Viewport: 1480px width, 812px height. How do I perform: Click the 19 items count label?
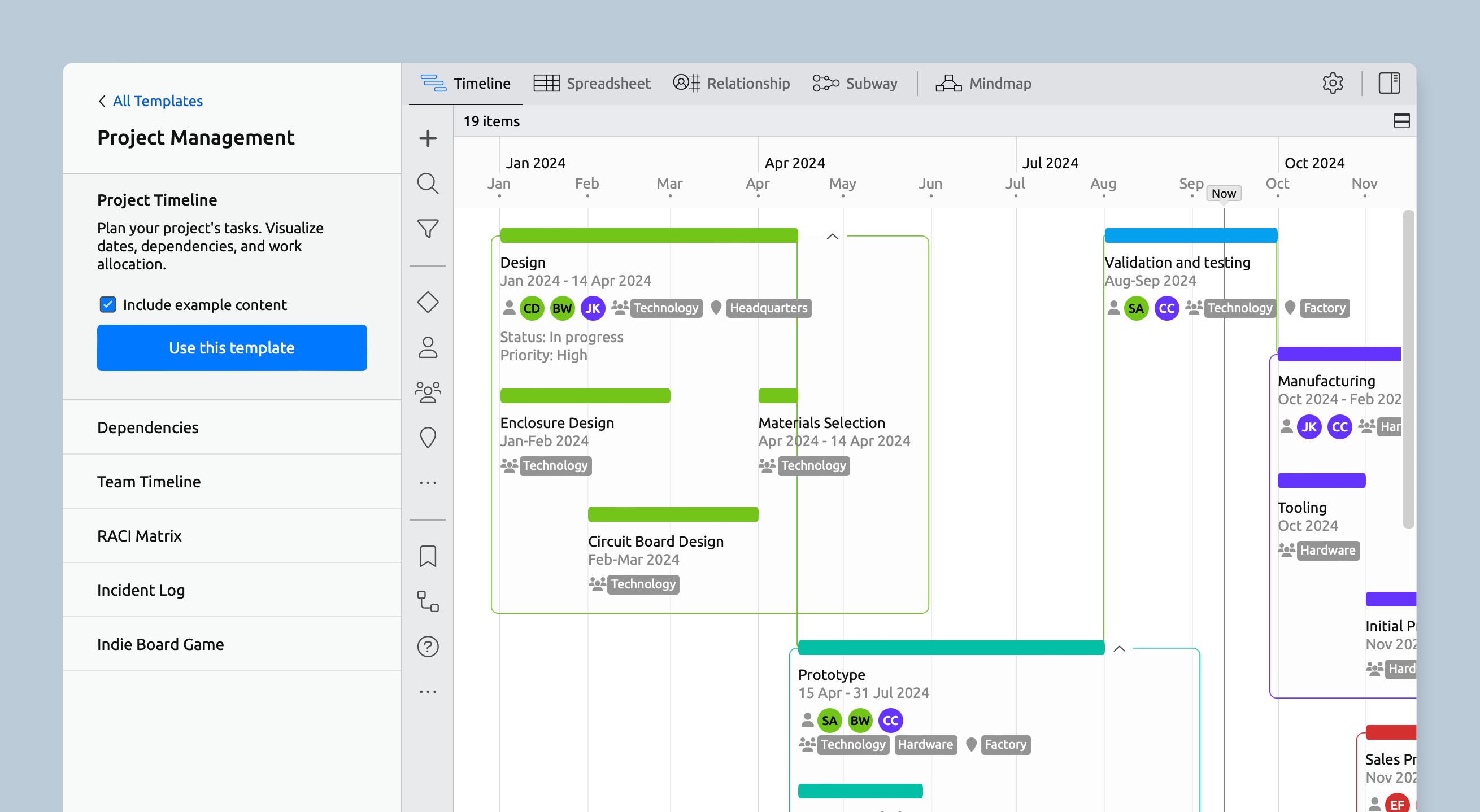[491, 121]
